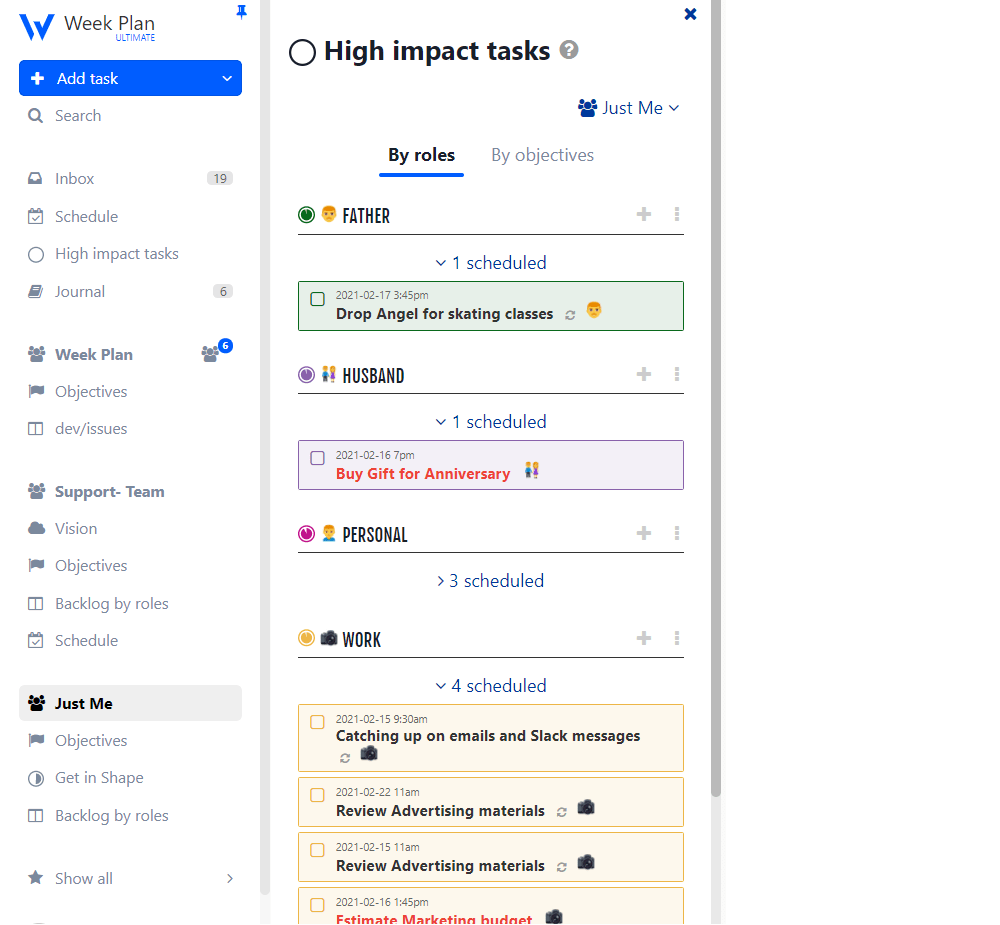Switch to the By objectives tab
The height and width of the screenshot is (925, 1000).
click(542, 155)
